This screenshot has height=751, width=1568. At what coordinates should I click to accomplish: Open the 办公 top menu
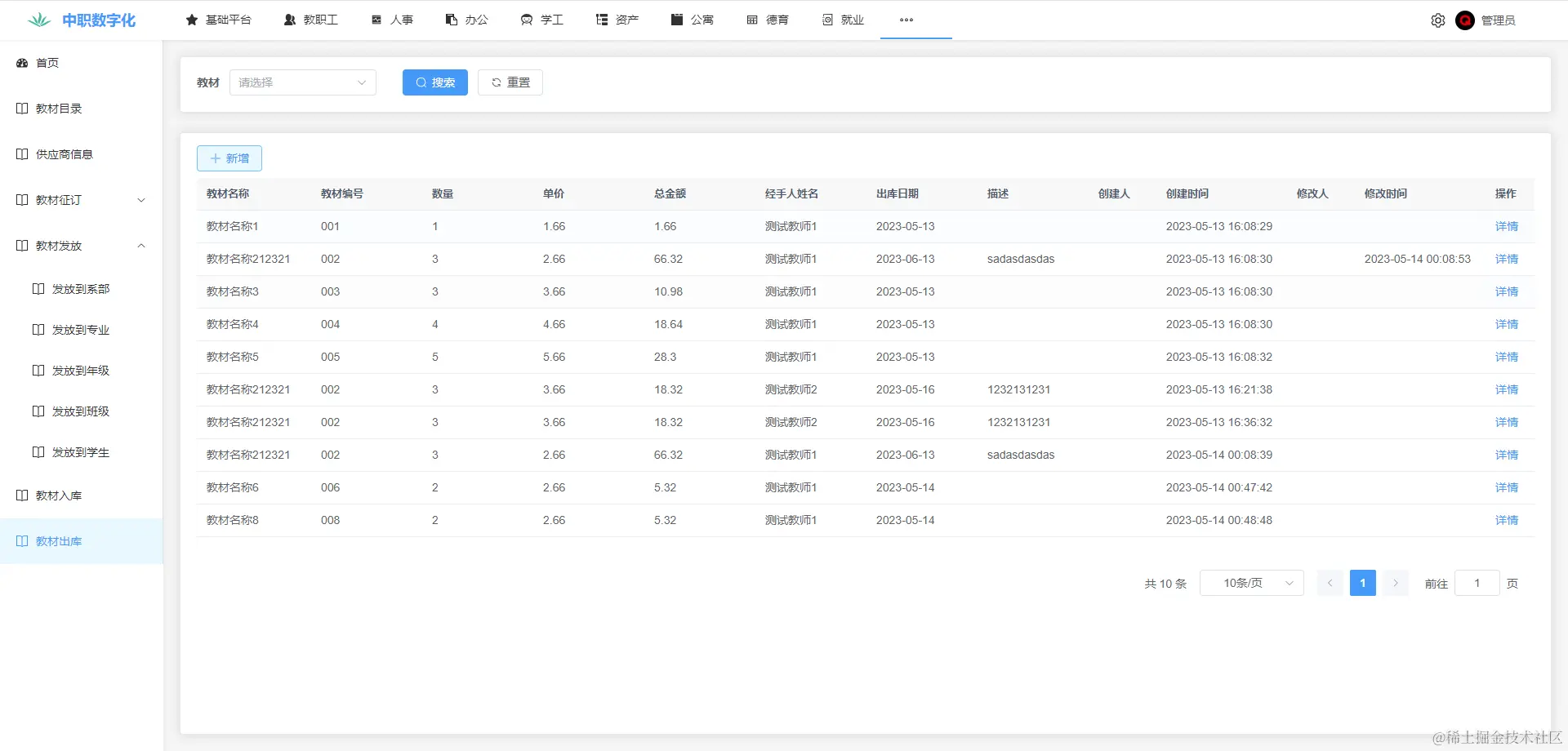[x=467, y=20]
